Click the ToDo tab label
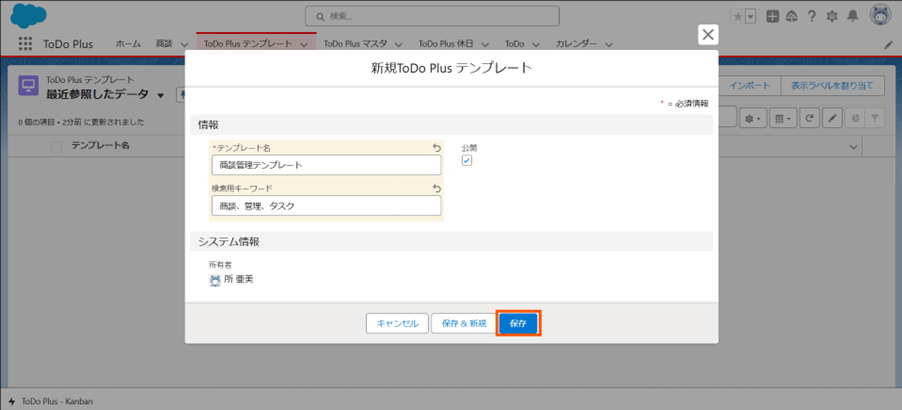Screen dimensions: 902x410 [514, 44]
